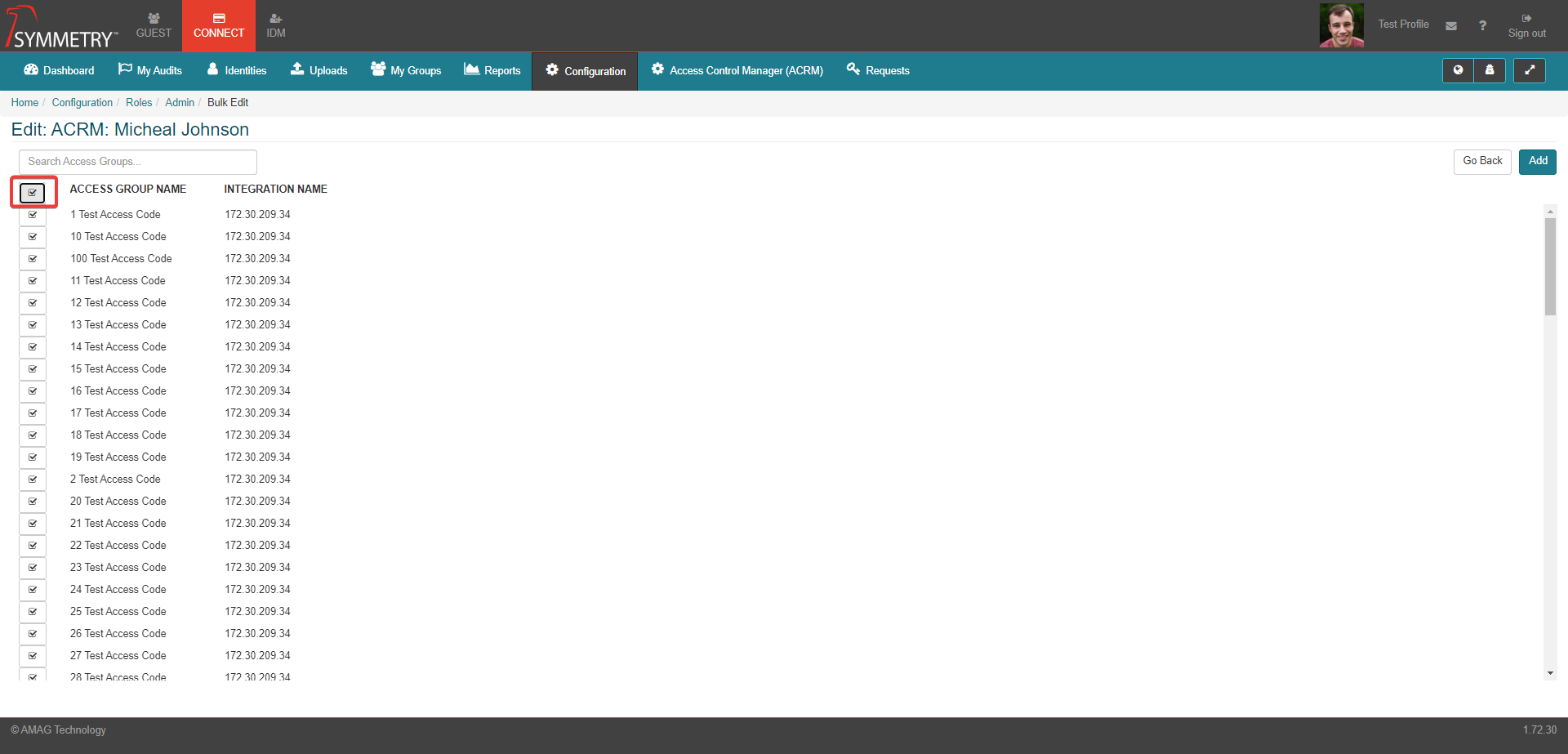Open the GUEST module

tap(154, 25)
